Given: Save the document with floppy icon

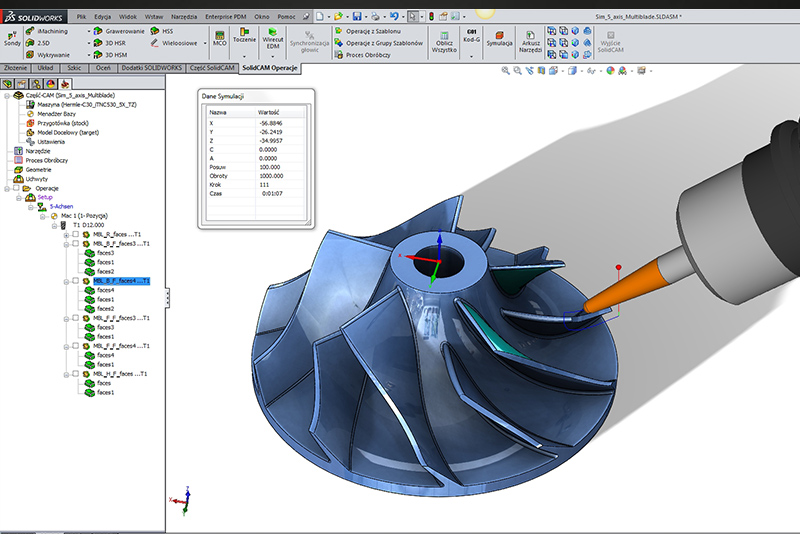Looking at the screenshot, I should click(357, 16).
